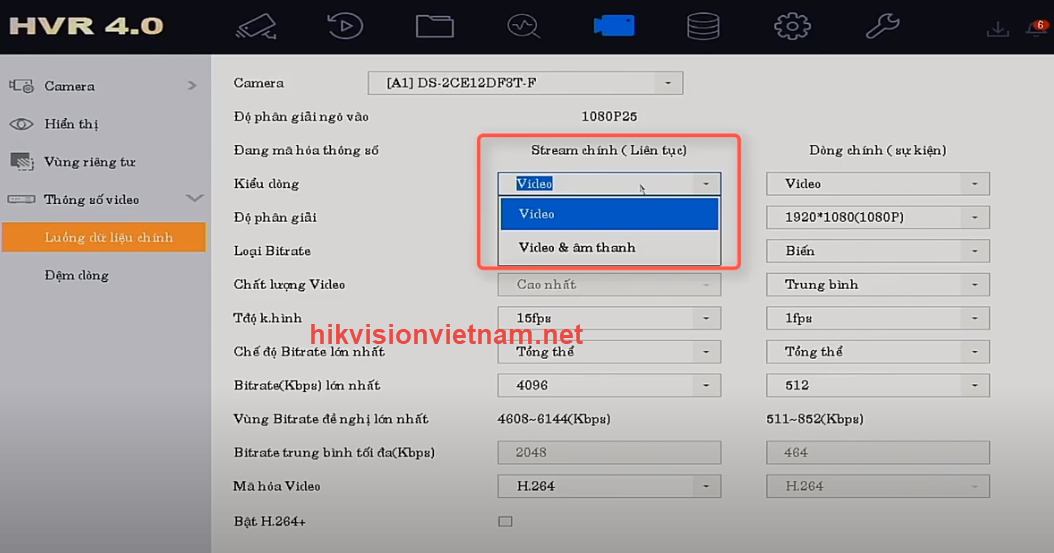The width and height of the screenshot is (1054, 553).
Task: Expand the main stream Tốc k.hình 15fps dropdown
Action: 609,318
